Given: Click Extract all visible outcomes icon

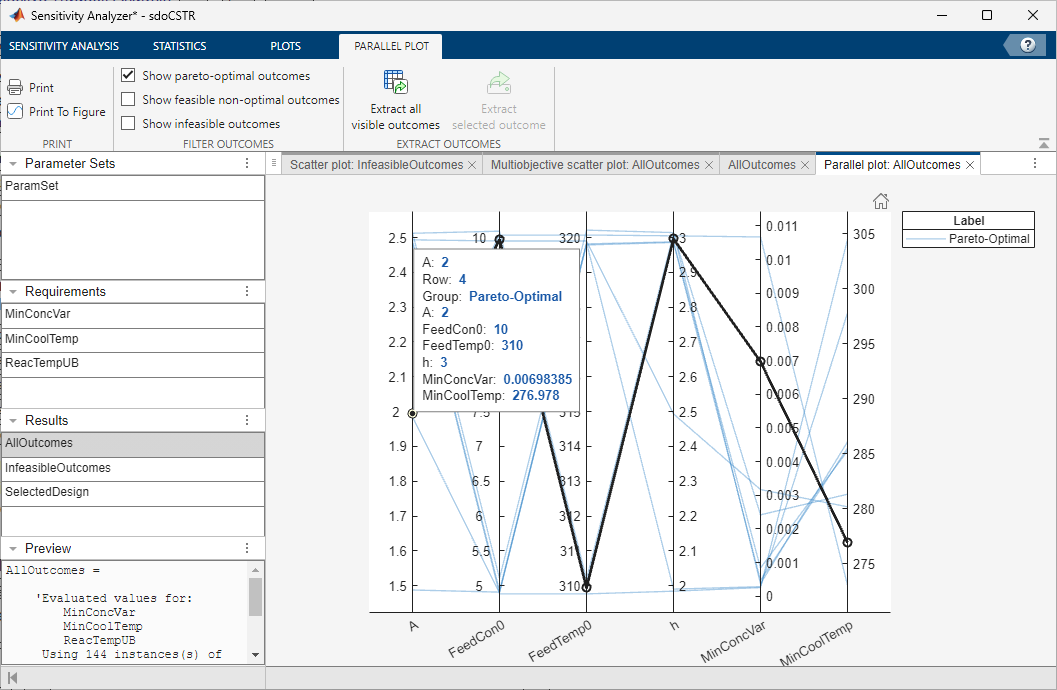Looking at the screenshot, I should (395, 83).
